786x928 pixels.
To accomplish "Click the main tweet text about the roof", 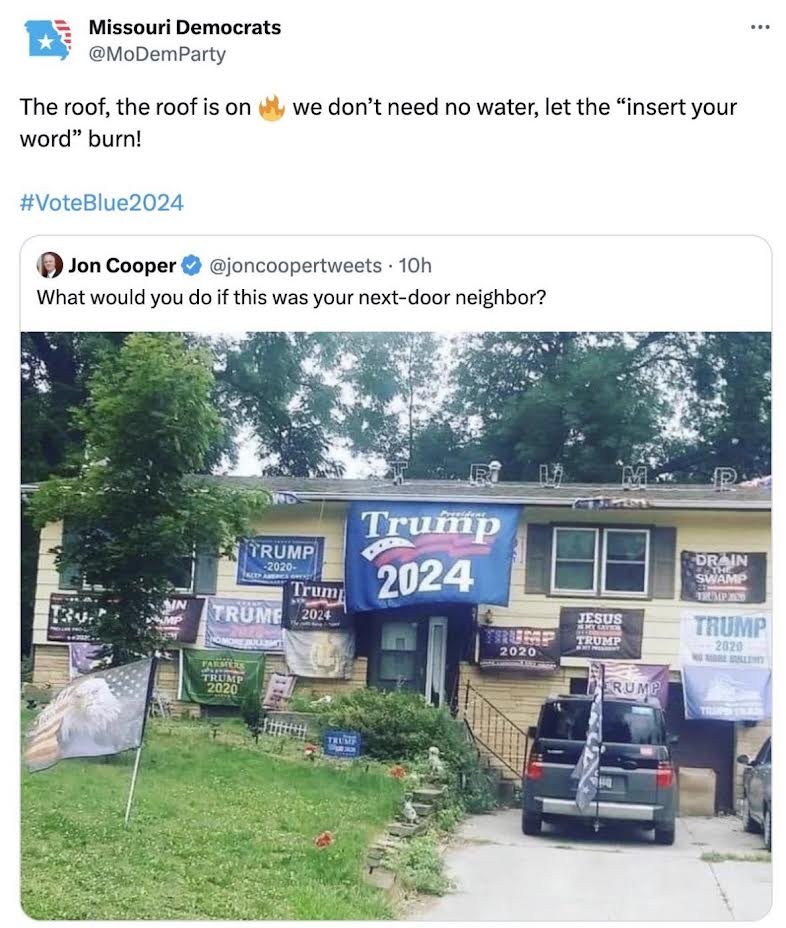I will pos(378,123).
